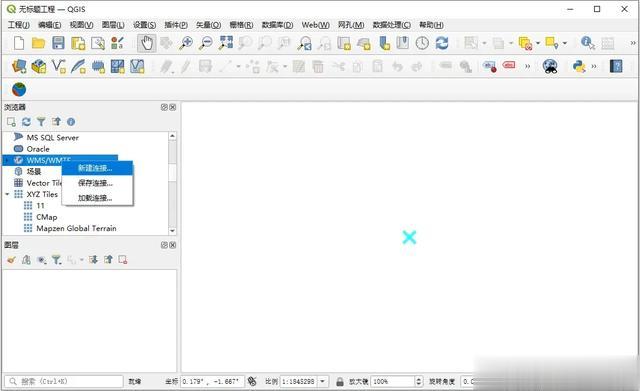Click the Zoom Out magnifier tool
Image resolution: width=640 pixels, height=391 pixels.
click(206, 43)
